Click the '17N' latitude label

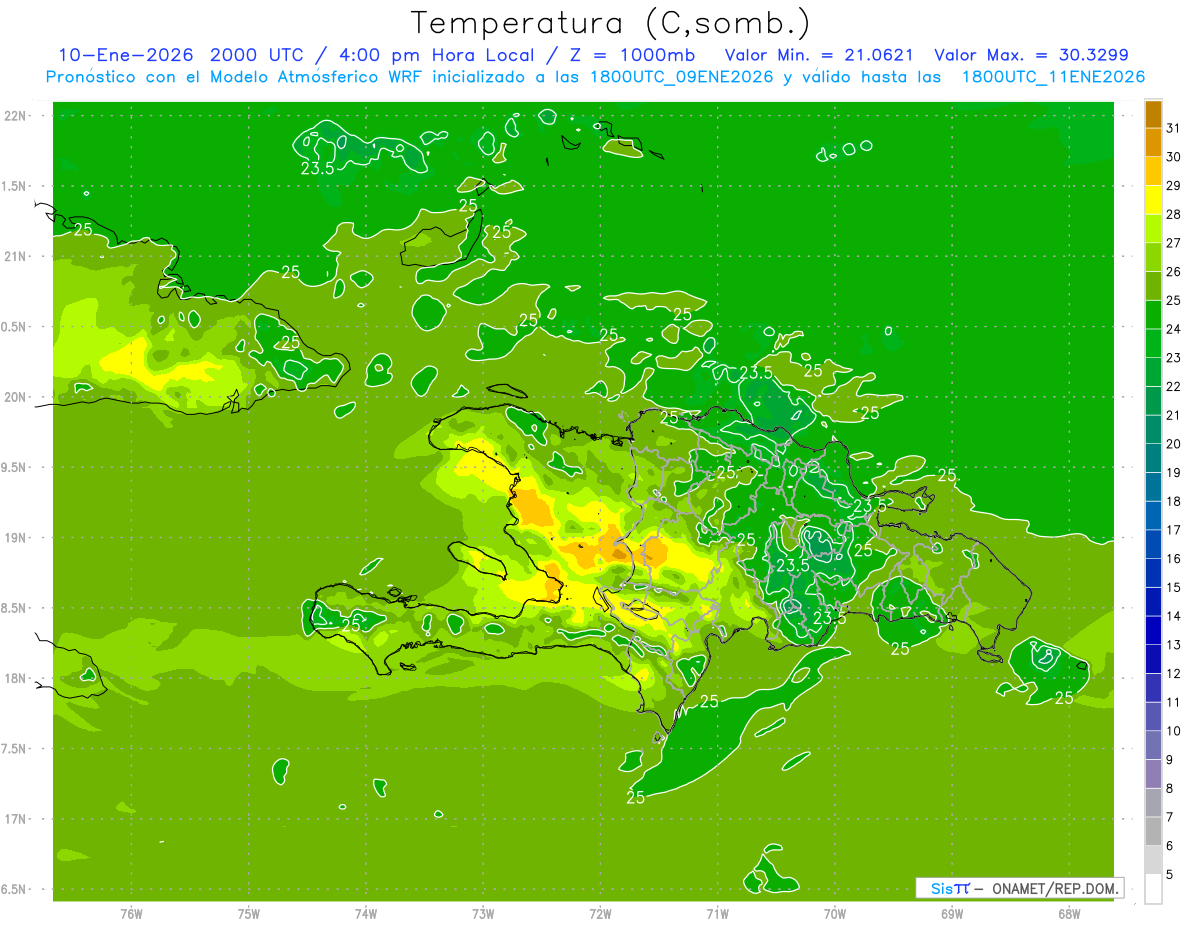click(16, 819)
